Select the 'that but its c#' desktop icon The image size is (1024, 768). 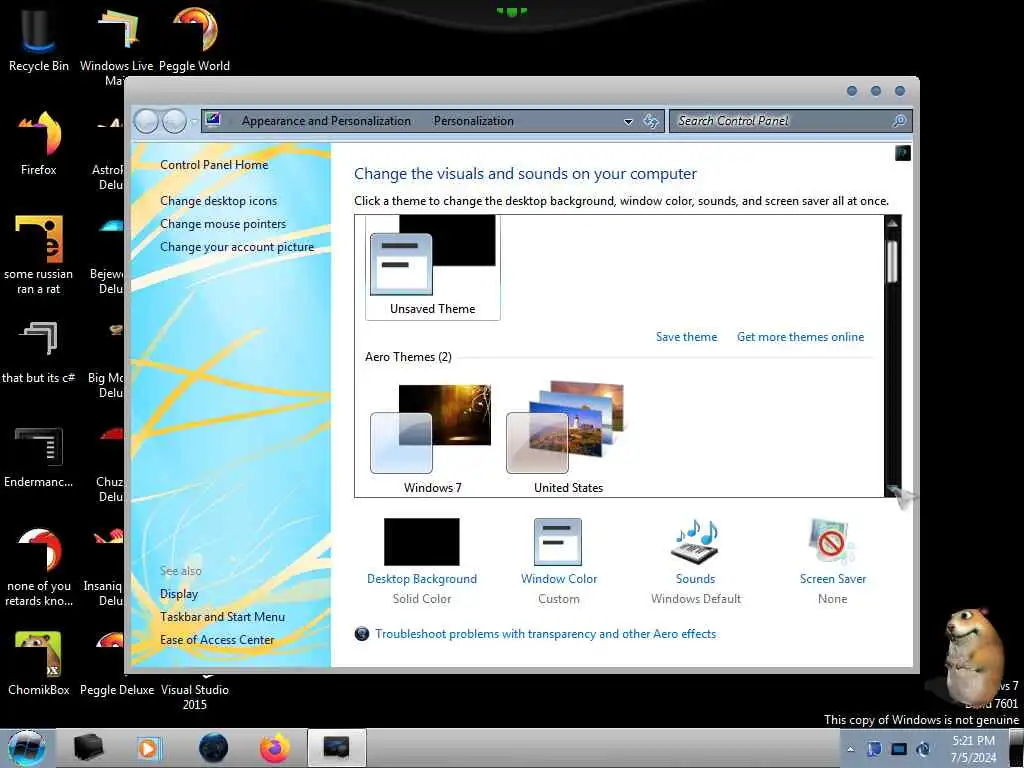pyautogui.click(x=39, y=351)
